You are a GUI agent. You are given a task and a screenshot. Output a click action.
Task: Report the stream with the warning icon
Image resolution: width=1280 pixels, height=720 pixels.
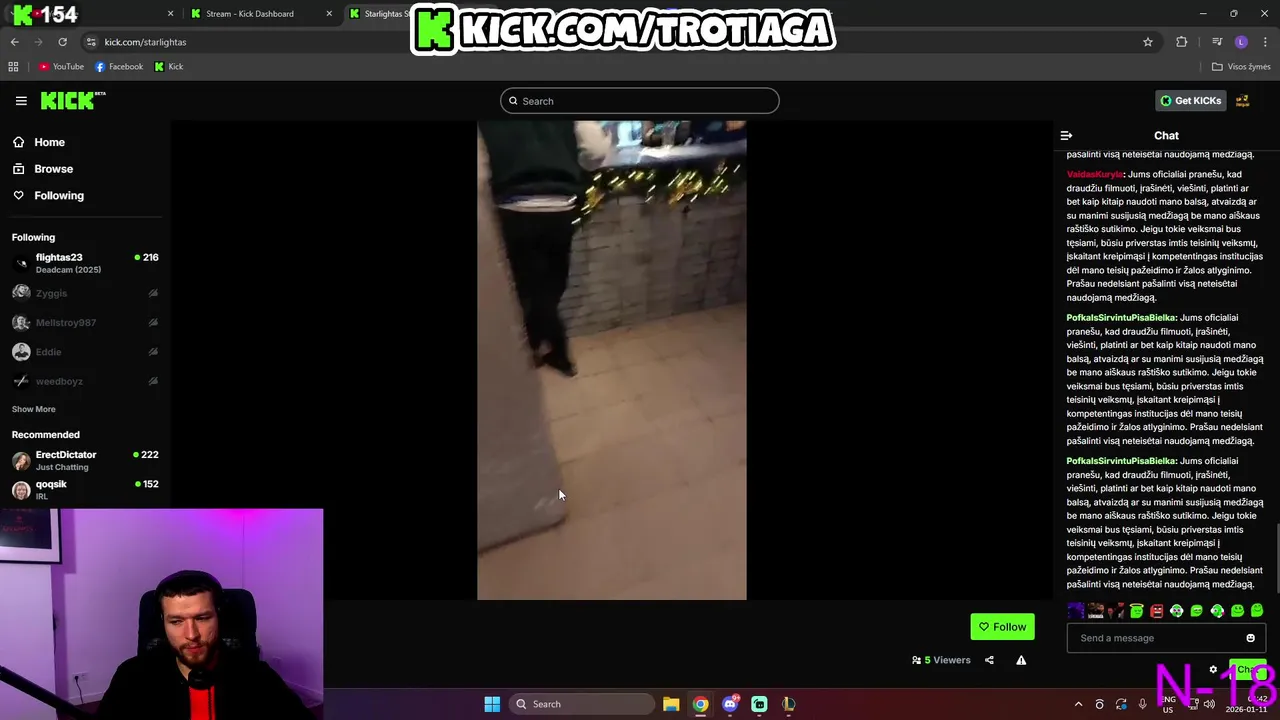(x=1021, y=660)
